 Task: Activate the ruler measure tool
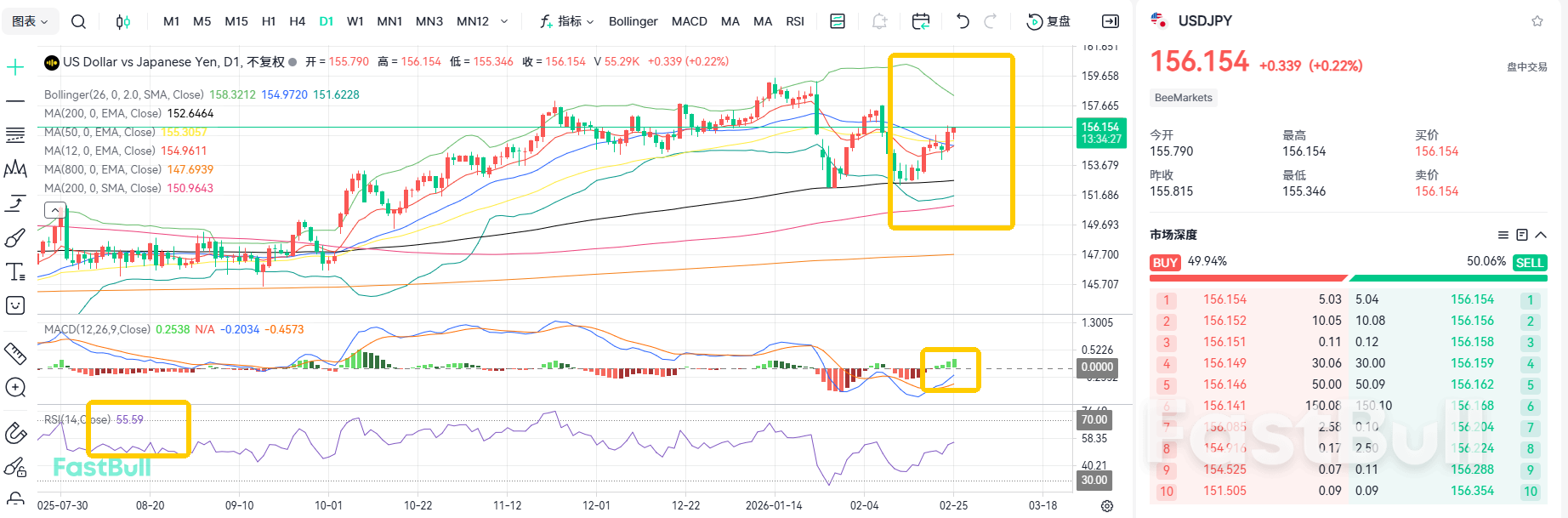click(x=15, y=353)
